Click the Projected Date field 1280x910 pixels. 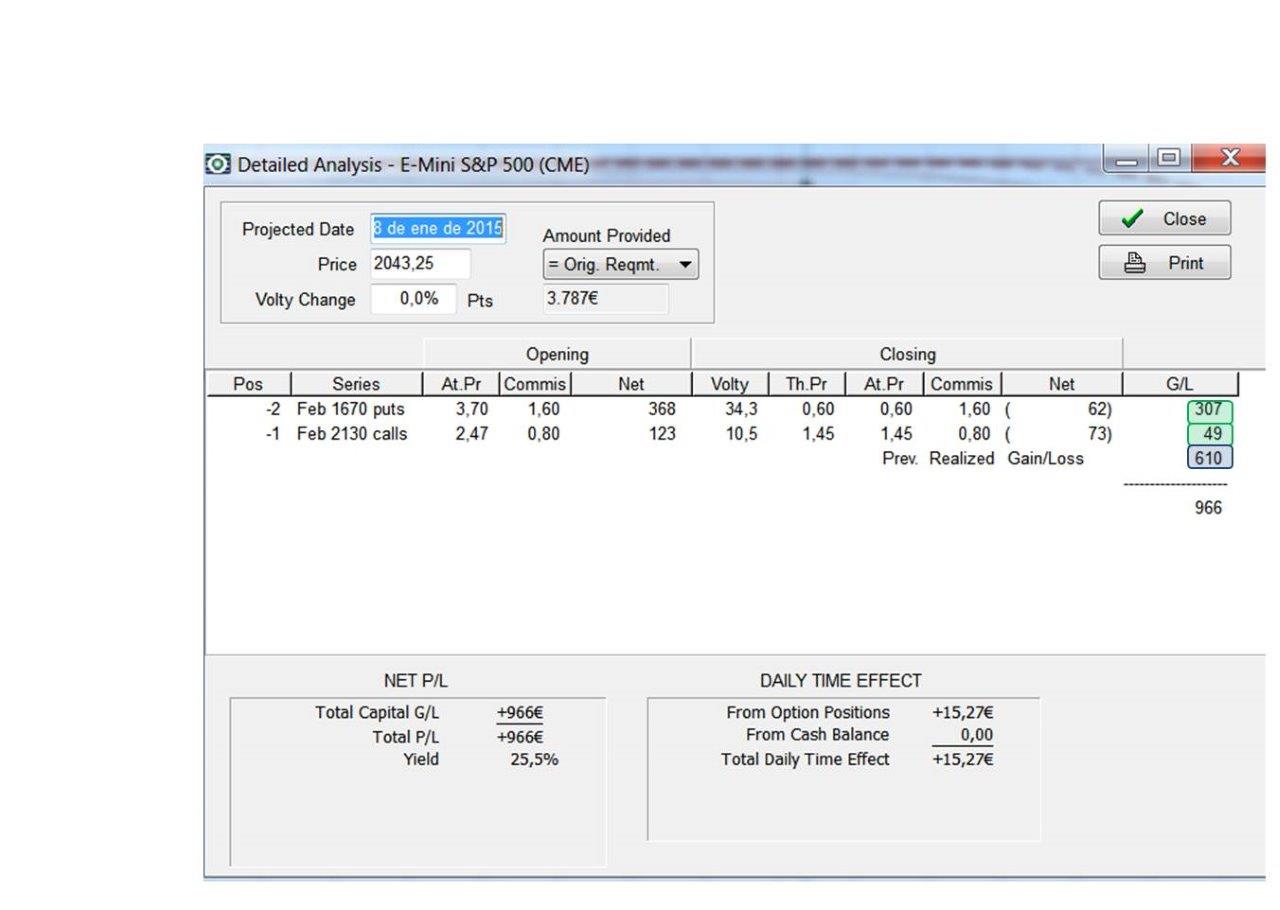tap(438, 228)
